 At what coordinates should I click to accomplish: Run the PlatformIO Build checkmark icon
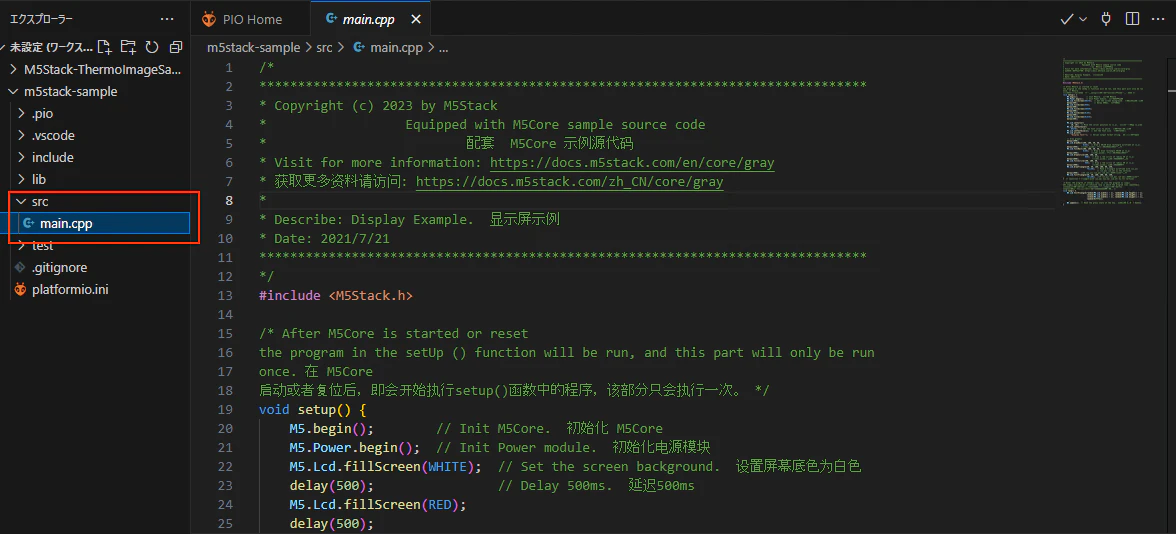[x=1066, y=20]
